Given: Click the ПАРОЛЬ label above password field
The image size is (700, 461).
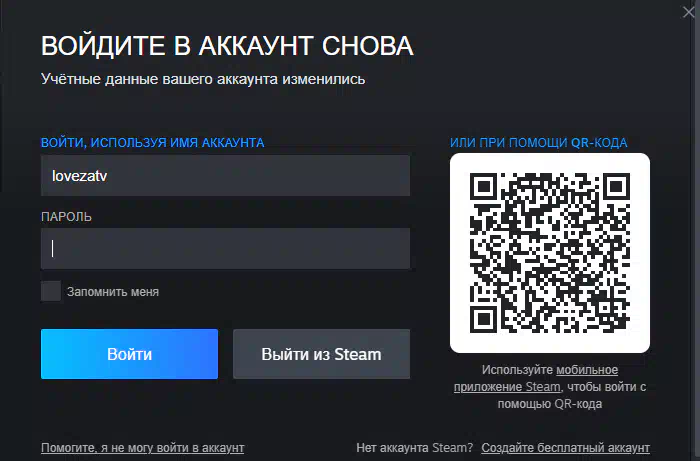Looking at the screenshot, I should (x=67, y=217).
